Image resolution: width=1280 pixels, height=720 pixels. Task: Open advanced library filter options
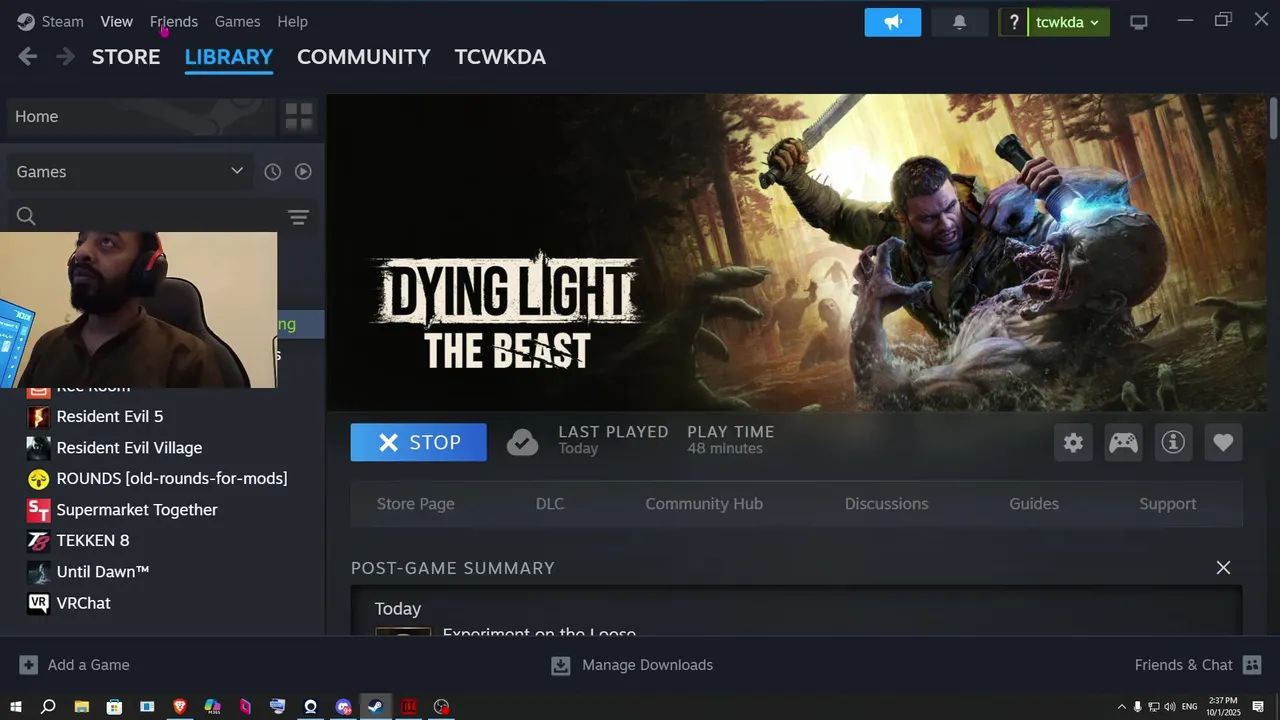point(298,217)
